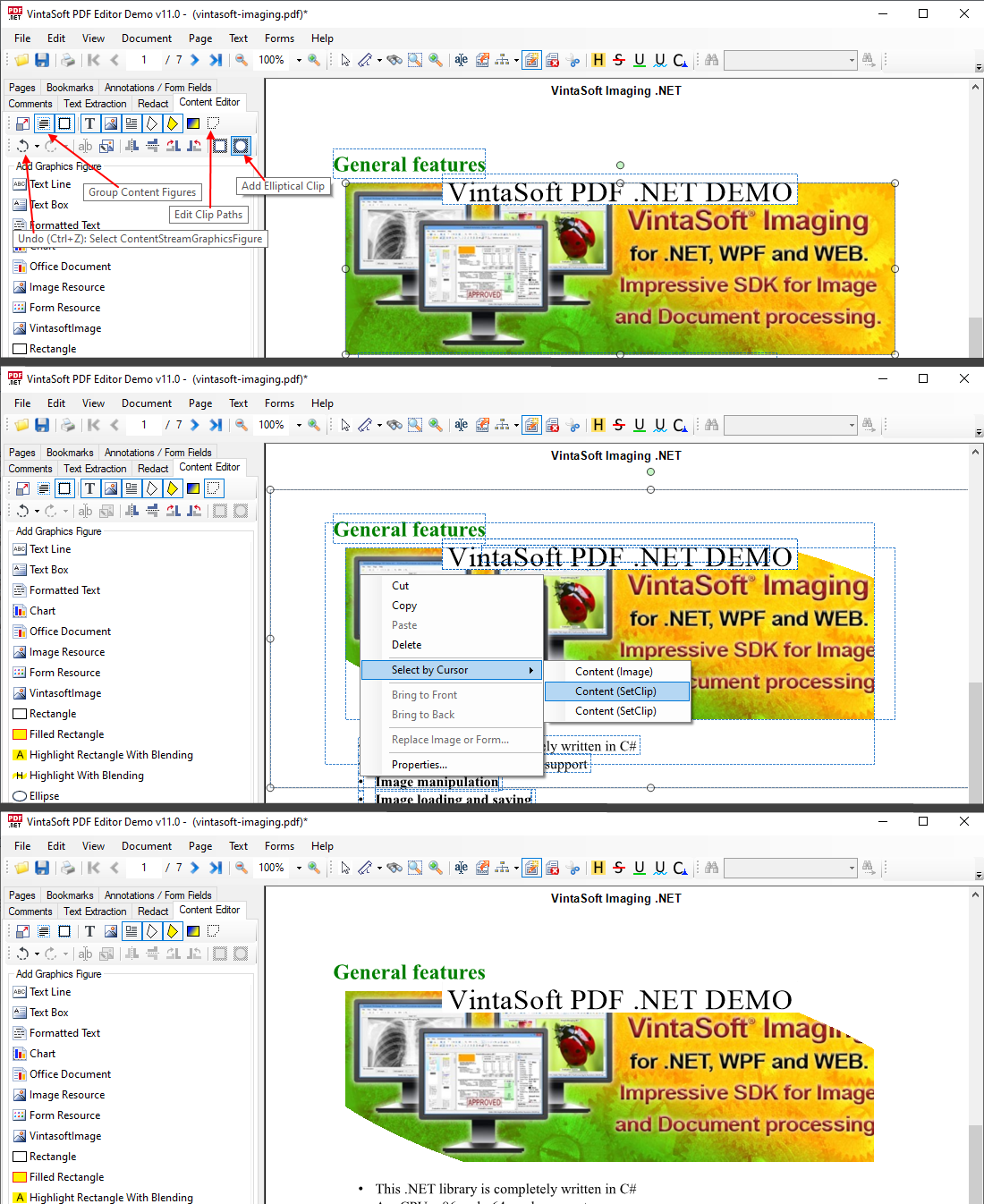Viewport: 984px width, 1204px height.
Task: Click the highlighted Add Elliptical Clip icon in top window
Action: point(241,146)
